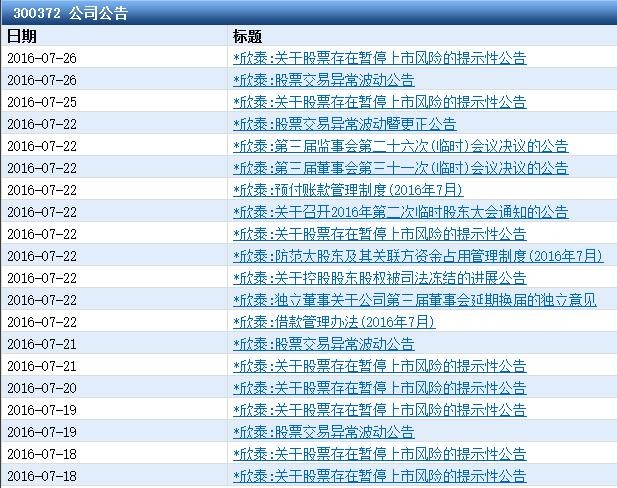Open the 2016-07-19 暂停上市风险提示性公告 link
The height and width of the screenshot is (488, 617).
(379, 410)
